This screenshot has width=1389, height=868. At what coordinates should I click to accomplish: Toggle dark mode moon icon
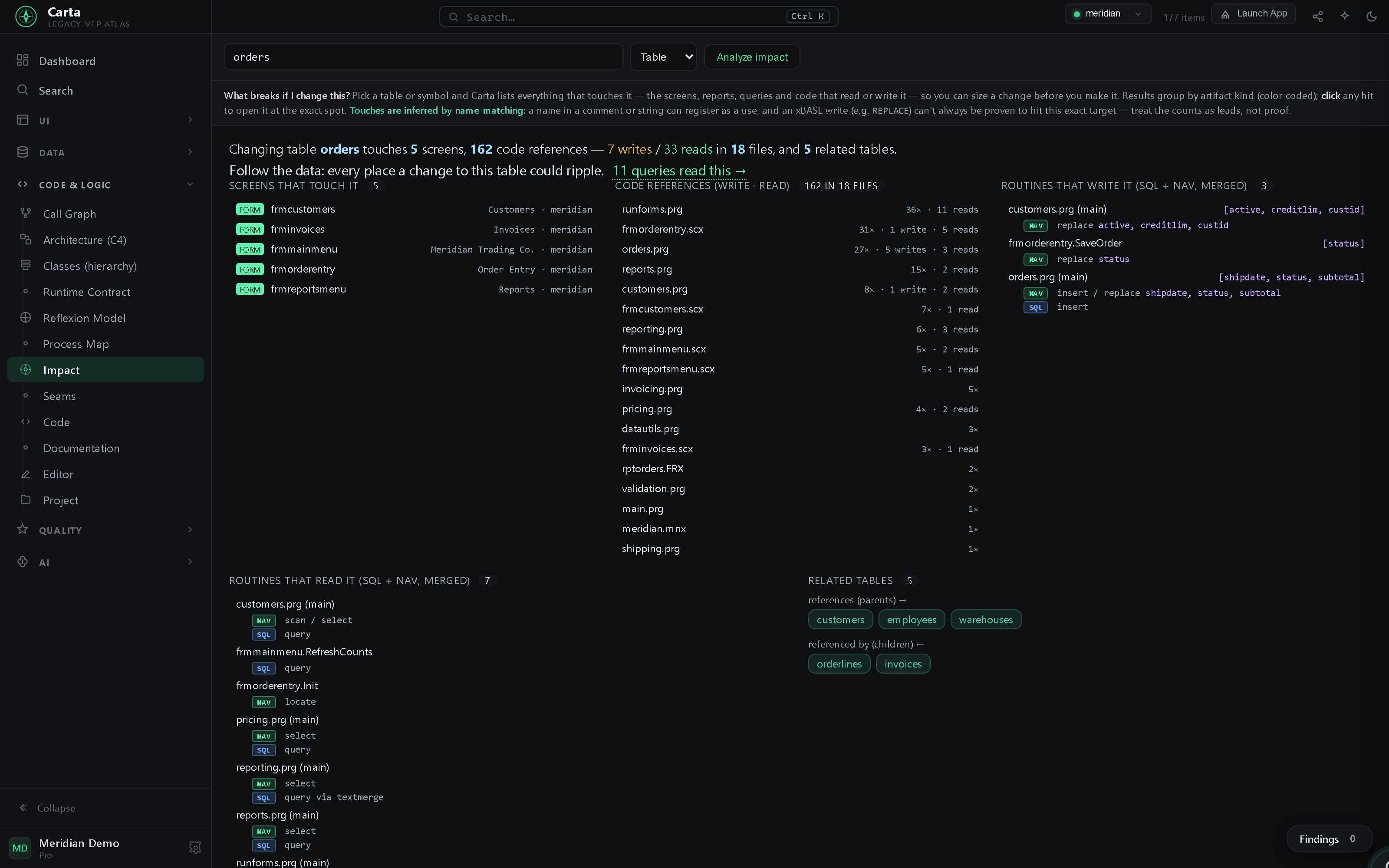[x=1372, y=16]
